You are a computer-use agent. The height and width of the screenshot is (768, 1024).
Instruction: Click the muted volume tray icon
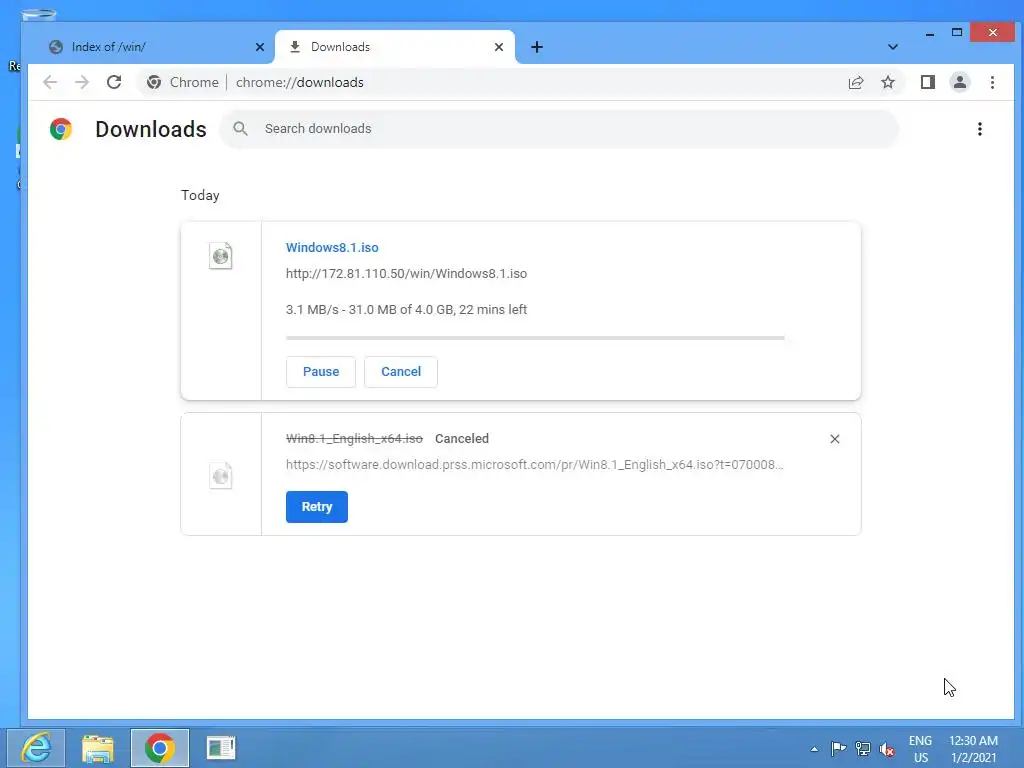click(887, 748)
